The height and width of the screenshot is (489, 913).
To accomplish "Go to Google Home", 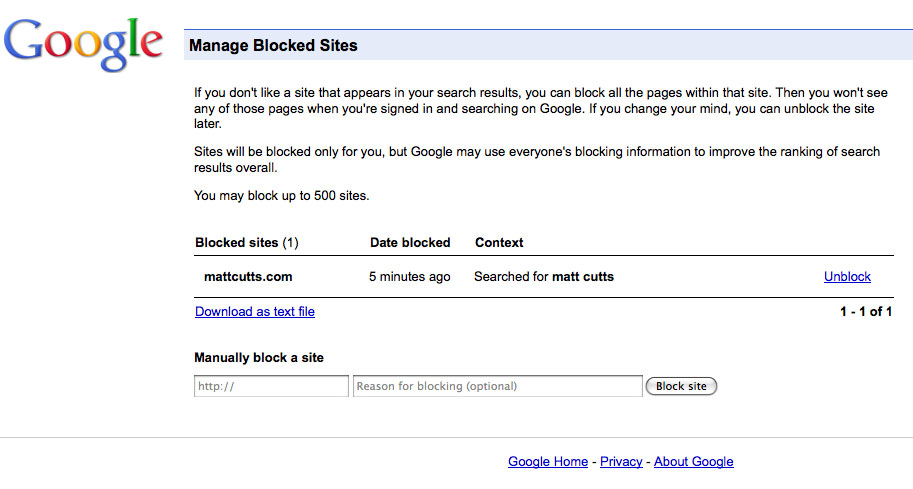I will [548, 462].
